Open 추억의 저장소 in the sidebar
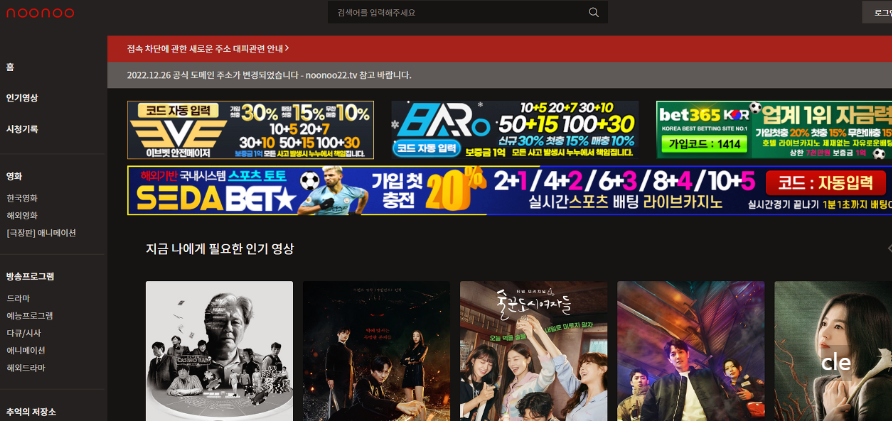The width and height of the screenshot is (892, 421). point(31,412)
